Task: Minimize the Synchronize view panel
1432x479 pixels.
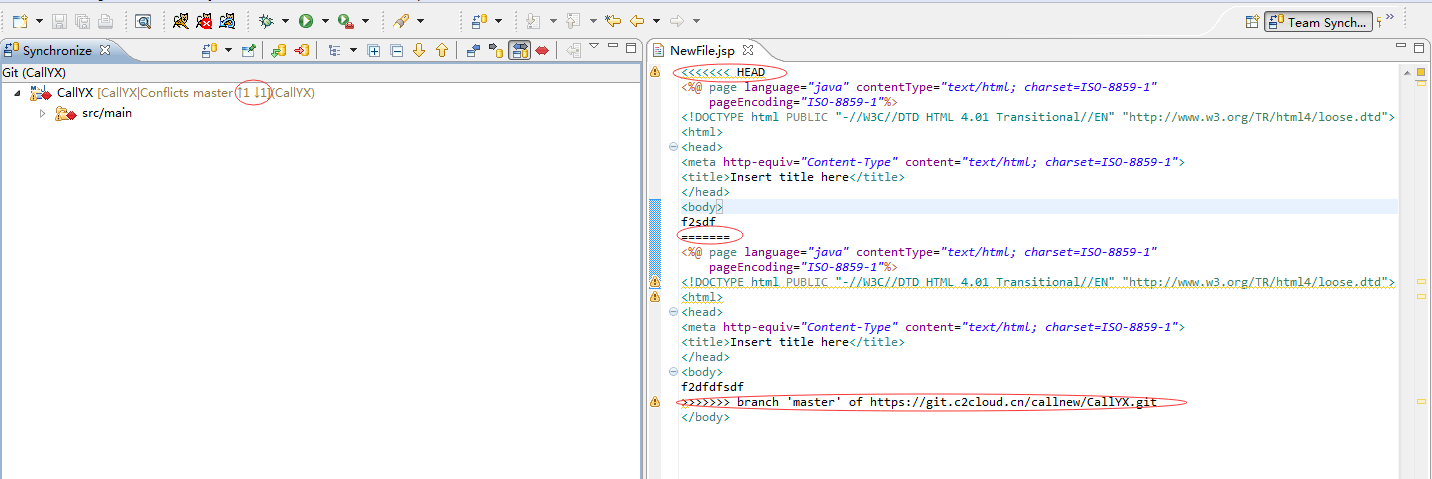Action: click(612, 47)
